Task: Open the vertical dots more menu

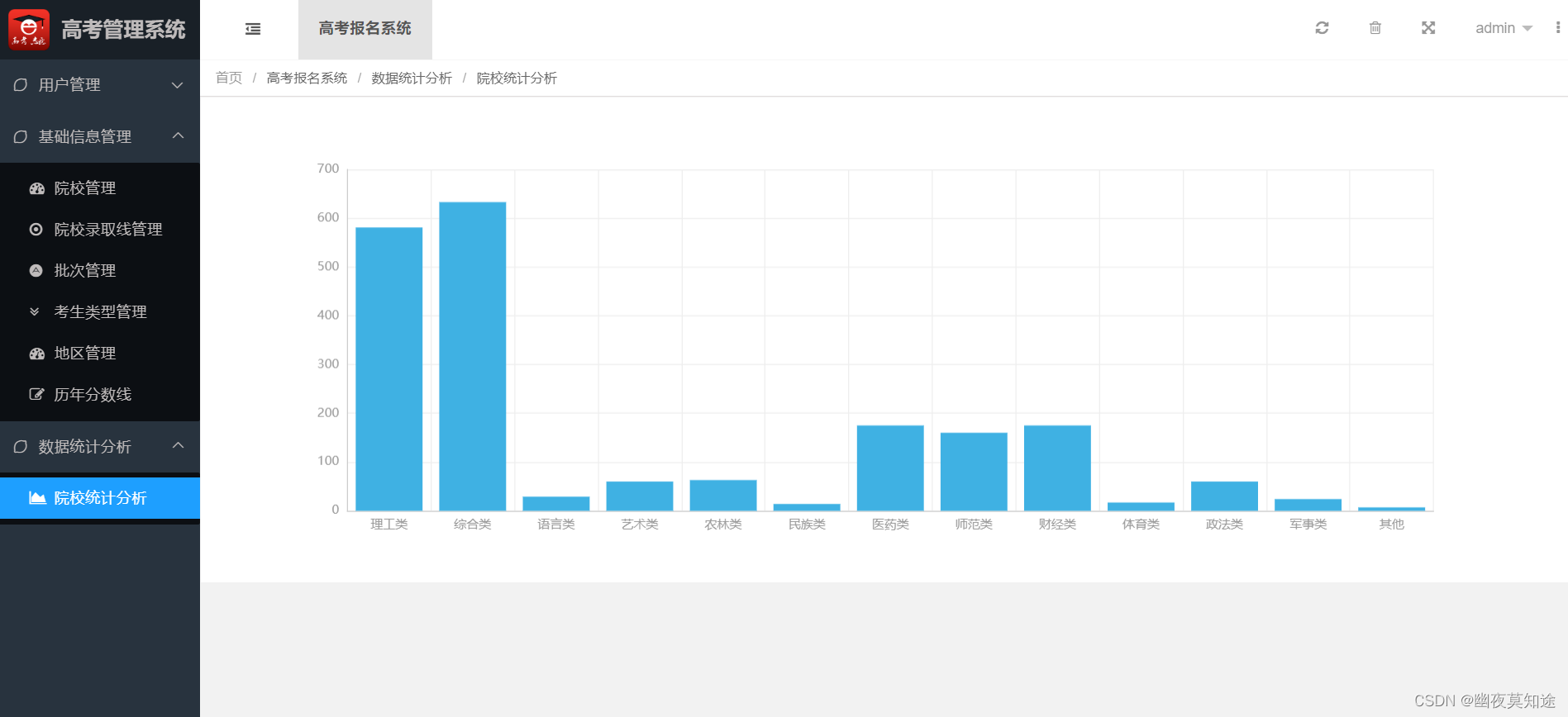Action: pos(1558,28)
